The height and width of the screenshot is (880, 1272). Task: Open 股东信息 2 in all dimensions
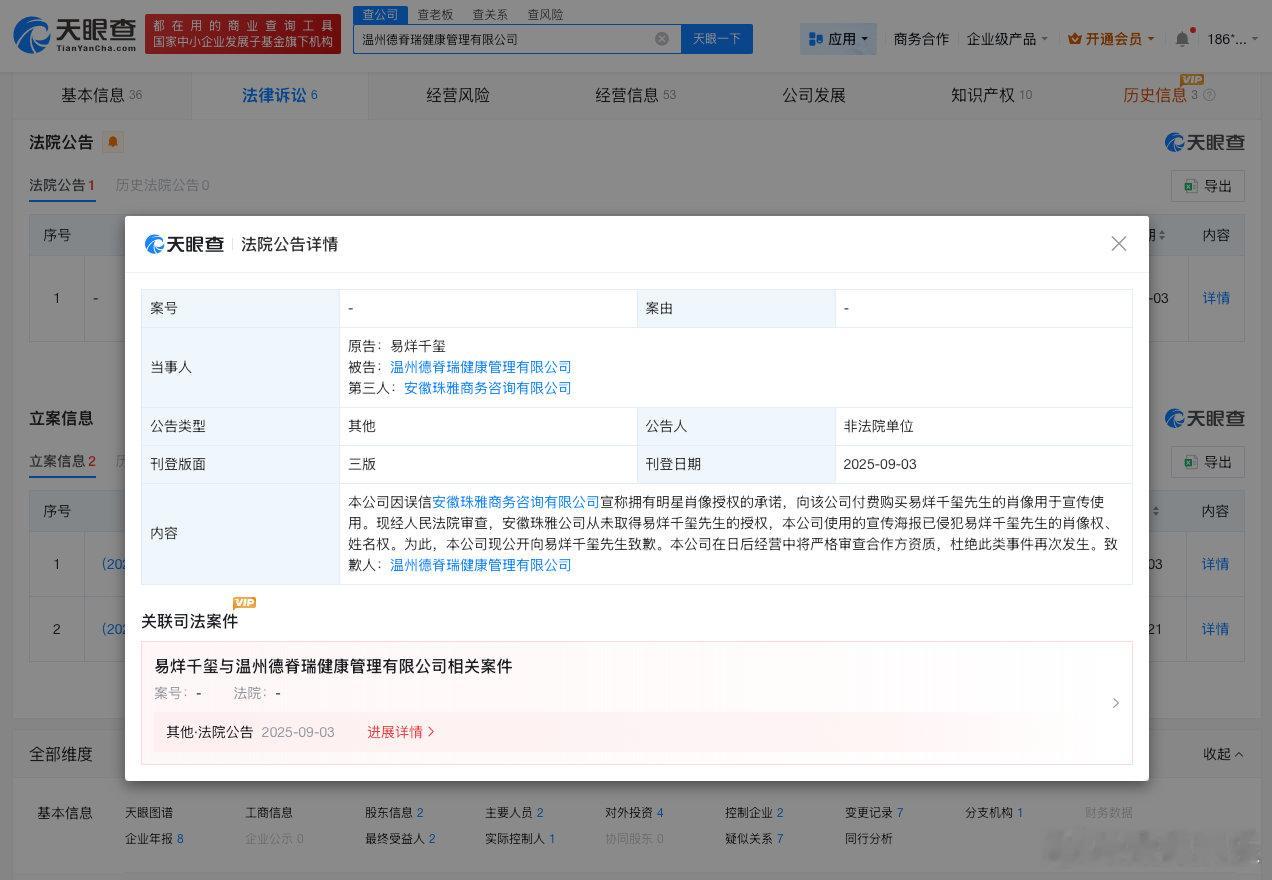[394, 813]
